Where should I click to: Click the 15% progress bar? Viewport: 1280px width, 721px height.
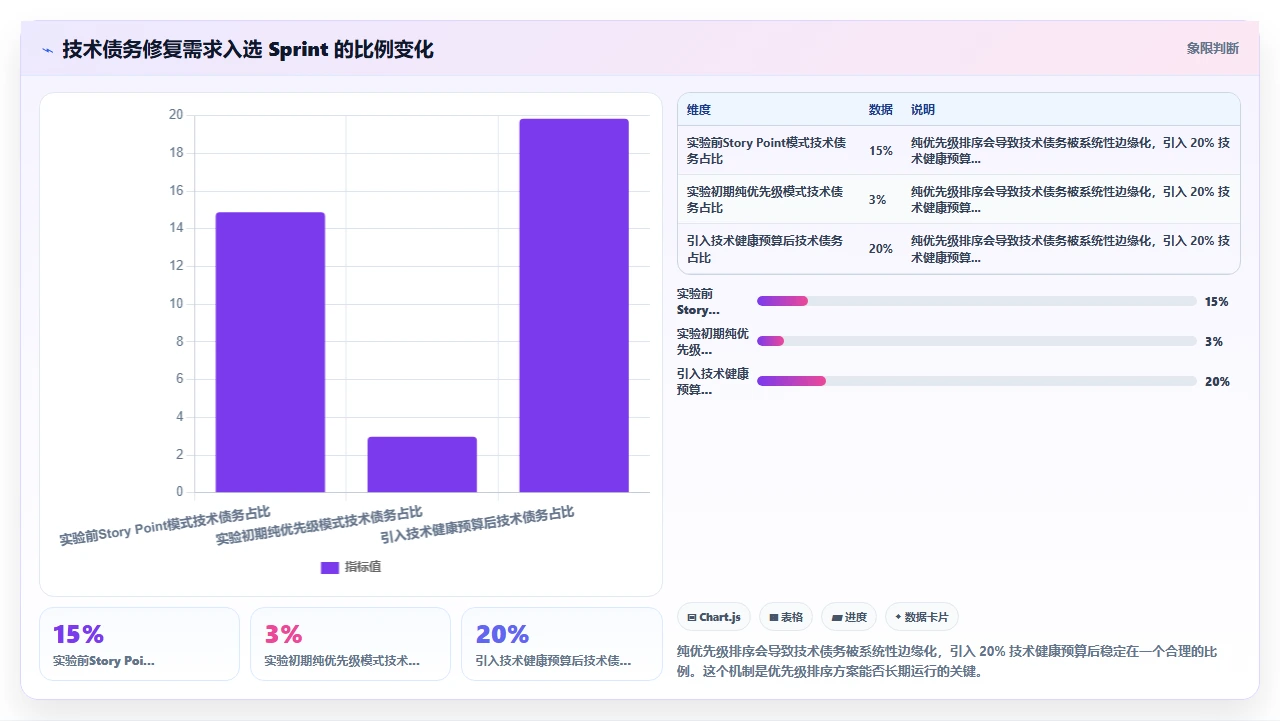(977, 301)
